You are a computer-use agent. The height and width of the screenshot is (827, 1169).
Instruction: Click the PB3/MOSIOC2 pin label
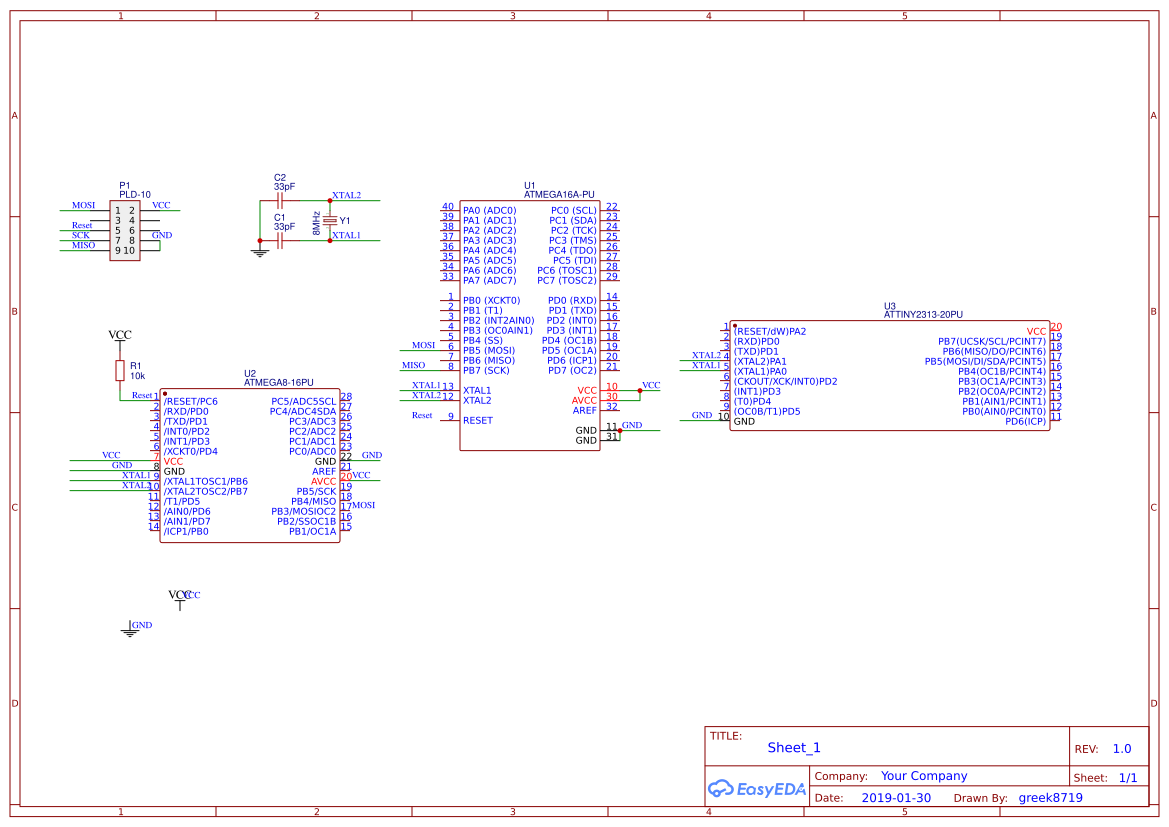pyautogui.click(x=303, y=512)
